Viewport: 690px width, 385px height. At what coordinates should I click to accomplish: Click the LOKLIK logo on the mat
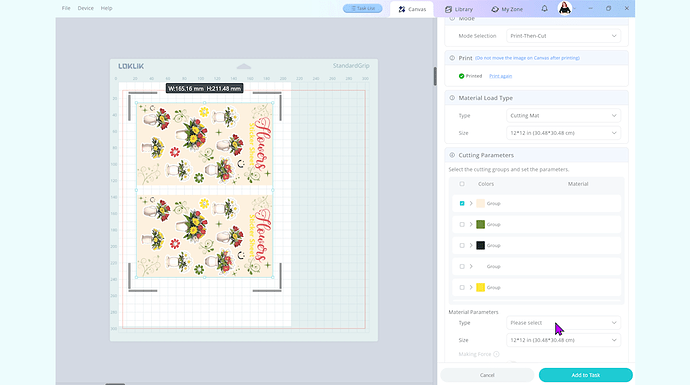pos(131,66)
